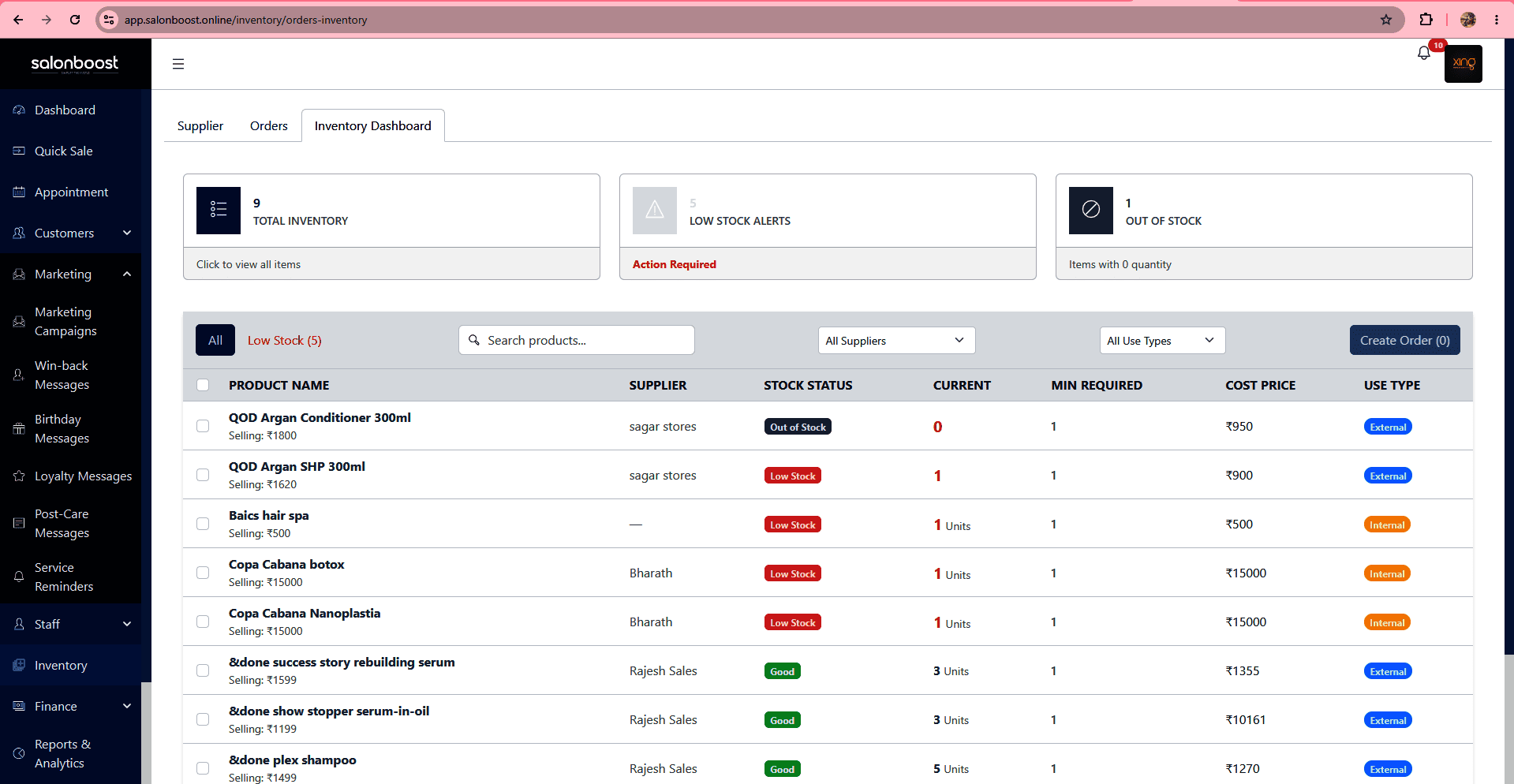1514x784 pixels.
Task: Select the Copa Cabana botox row checkbox
Action: coord(203,573)
